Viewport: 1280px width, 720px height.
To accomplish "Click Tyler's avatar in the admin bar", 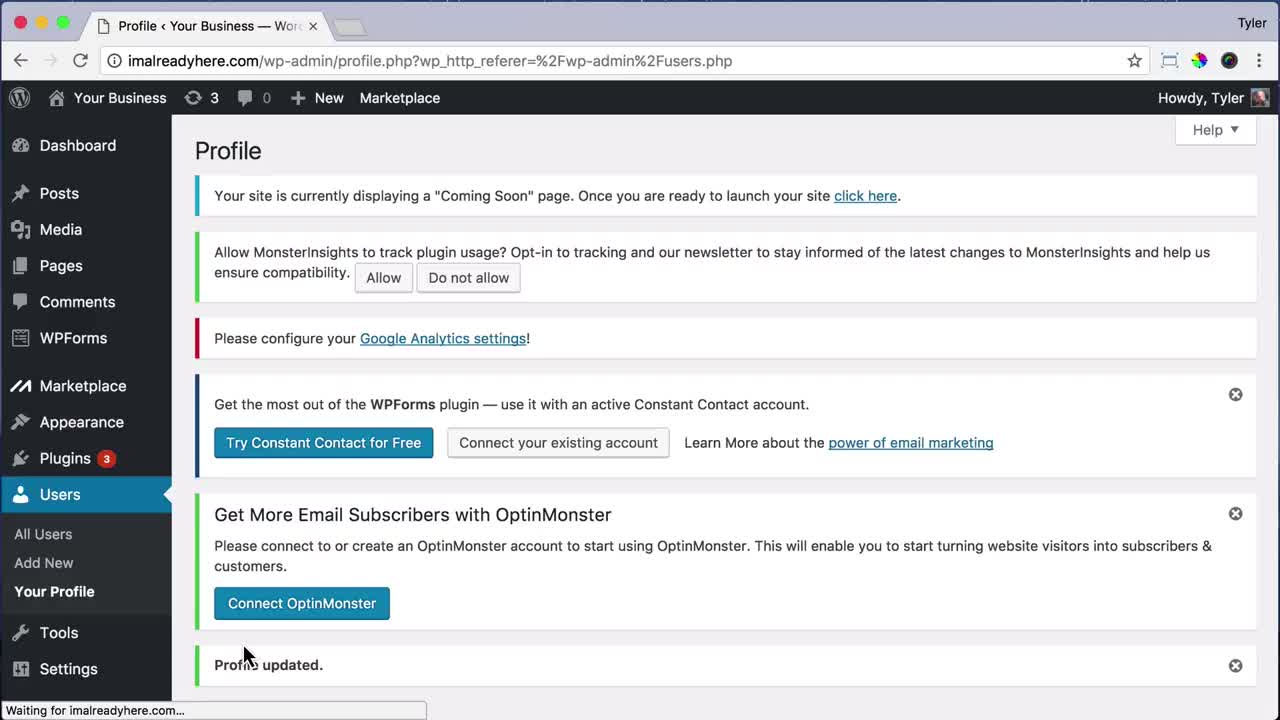I will (x=1260, y=98).
